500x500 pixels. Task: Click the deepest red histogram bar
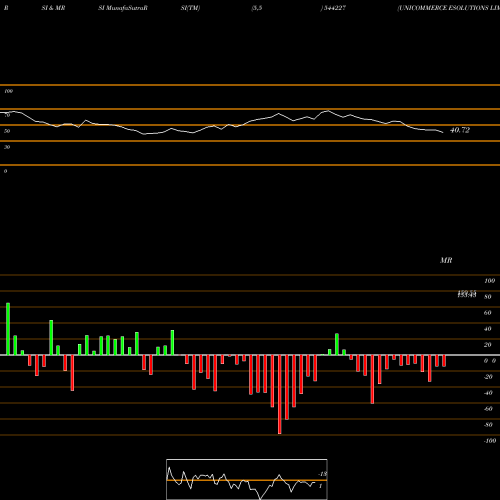tap(280, 394)
